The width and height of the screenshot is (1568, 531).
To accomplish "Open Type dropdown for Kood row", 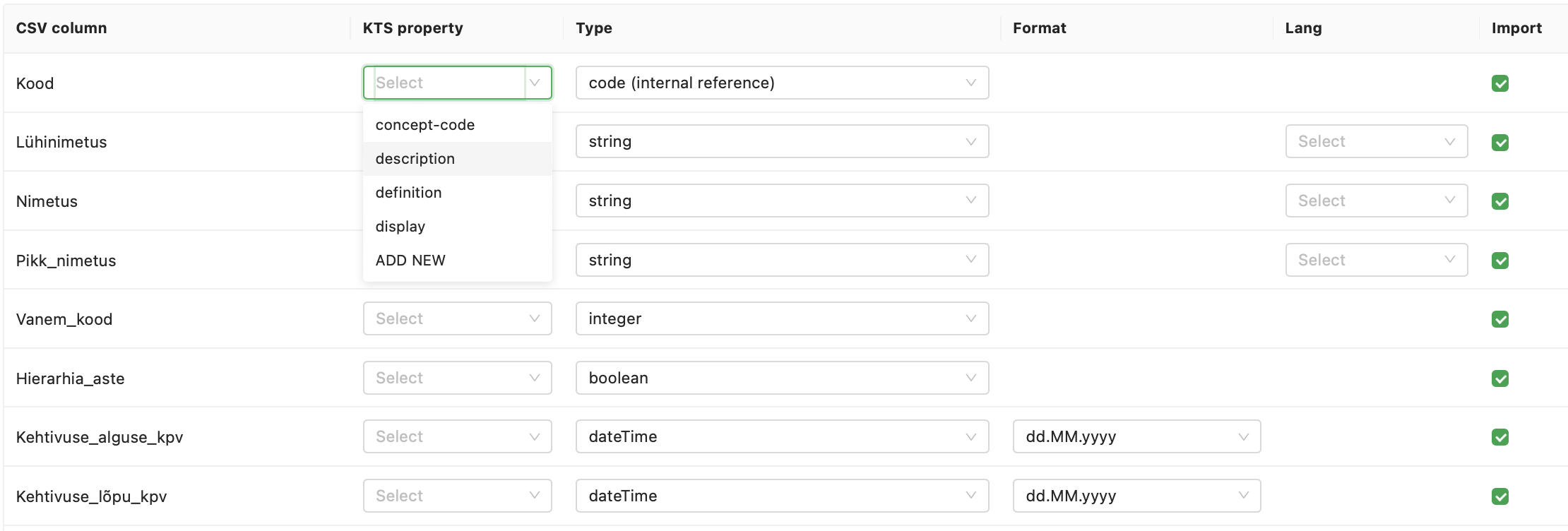I will (x=781, y=83).
